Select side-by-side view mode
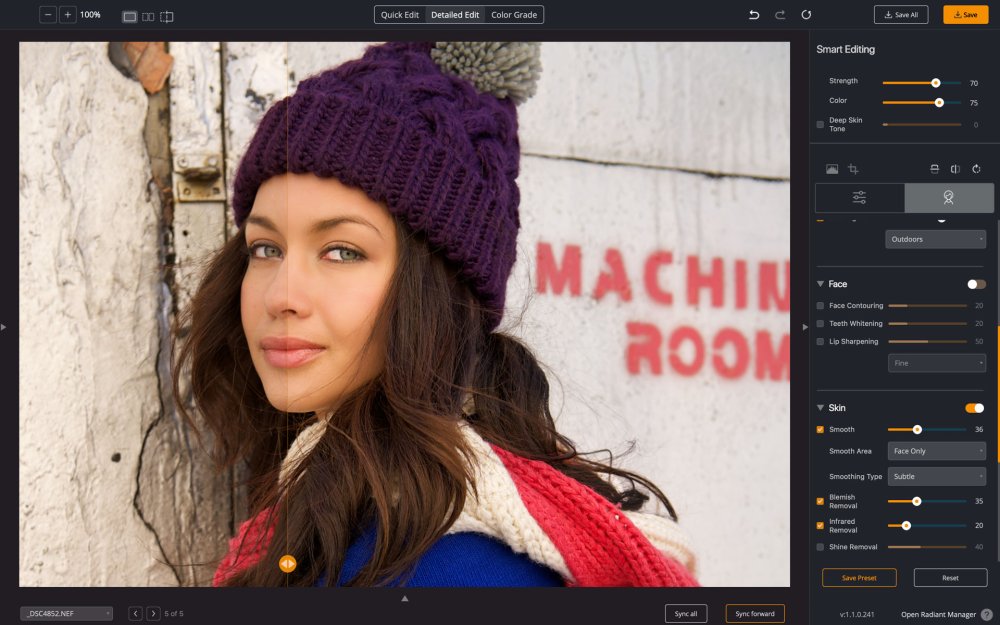1000x625 pixels. [x=148, y=17]
